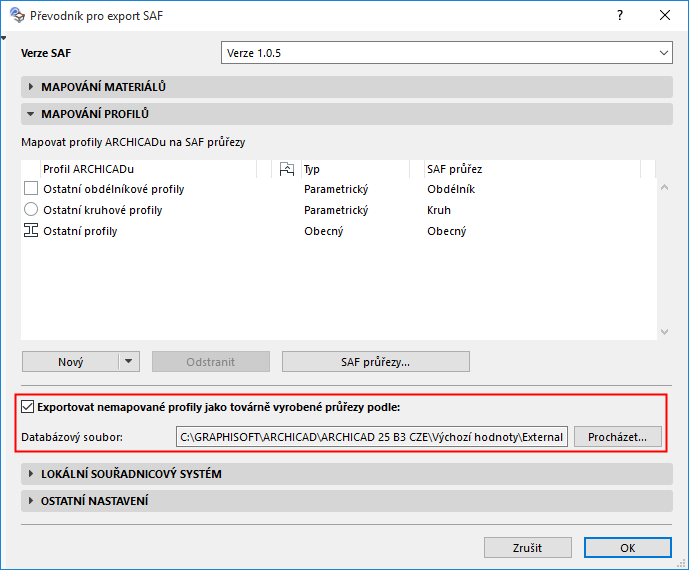Click the I-beam general profile icon

coord(30,231)
